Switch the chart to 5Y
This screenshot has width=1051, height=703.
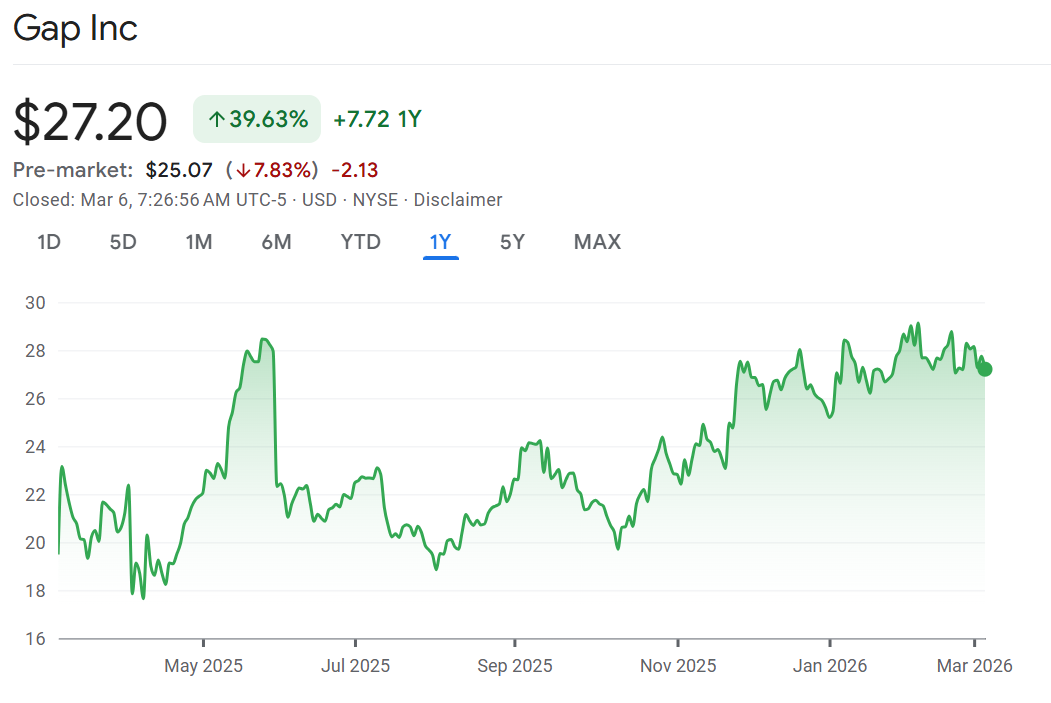point(512,242)
